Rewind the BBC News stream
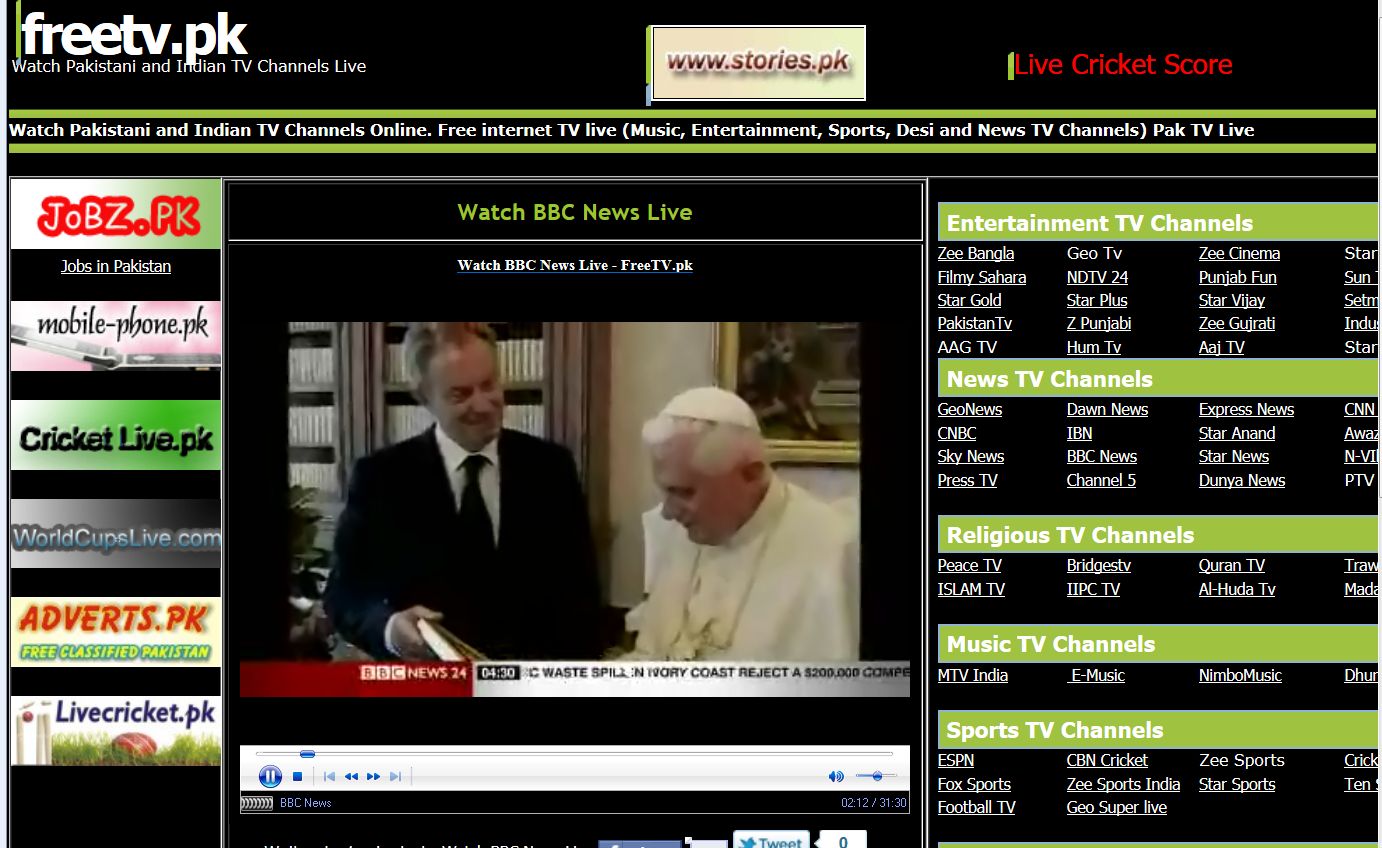The width and height of the screenshot is (1382, 848). coord(351,776)
